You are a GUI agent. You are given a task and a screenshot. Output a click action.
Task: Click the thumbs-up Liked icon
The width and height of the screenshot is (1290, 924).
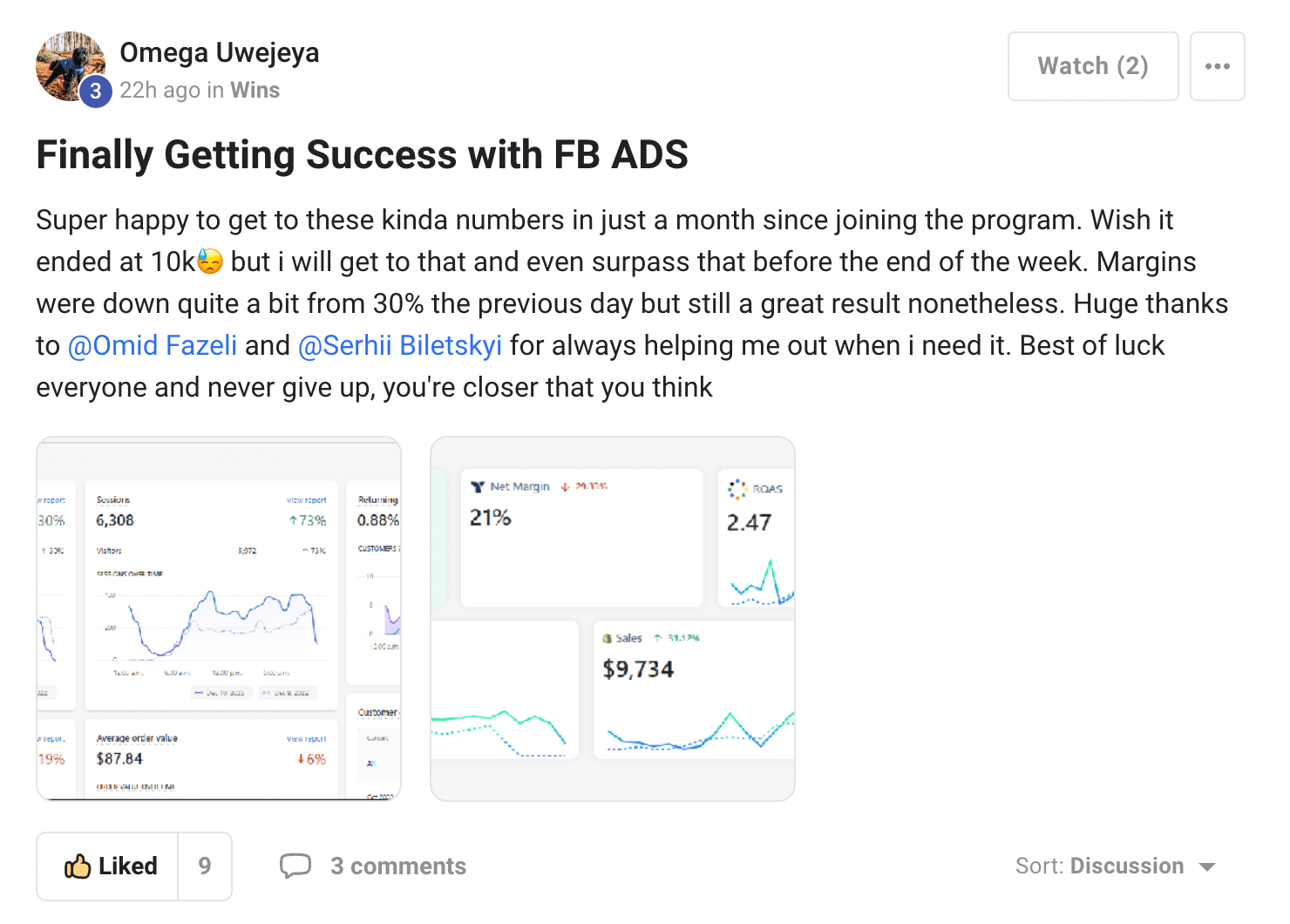[x=78, y=866]
